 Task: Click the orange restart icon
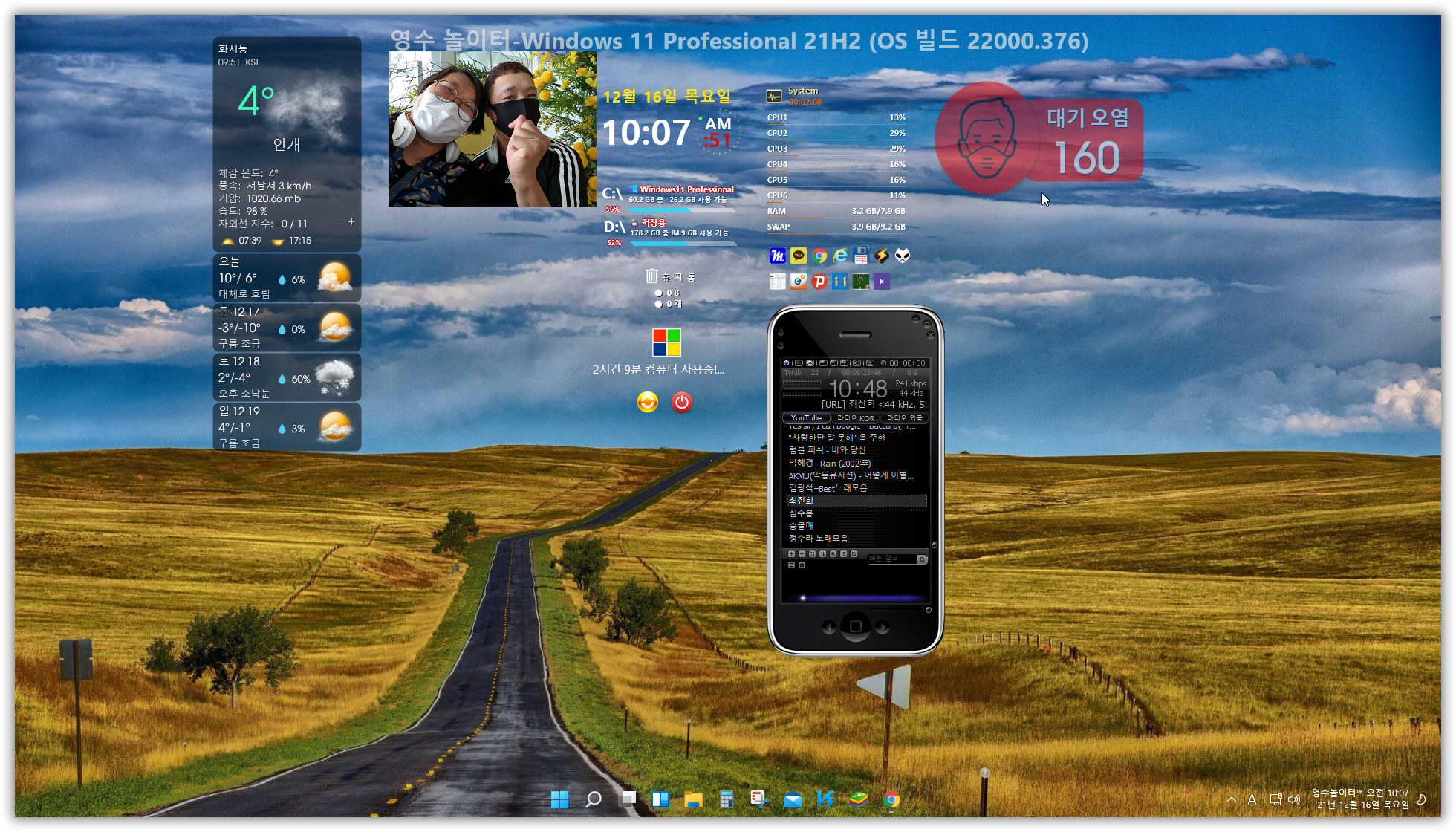click(648, 402)
